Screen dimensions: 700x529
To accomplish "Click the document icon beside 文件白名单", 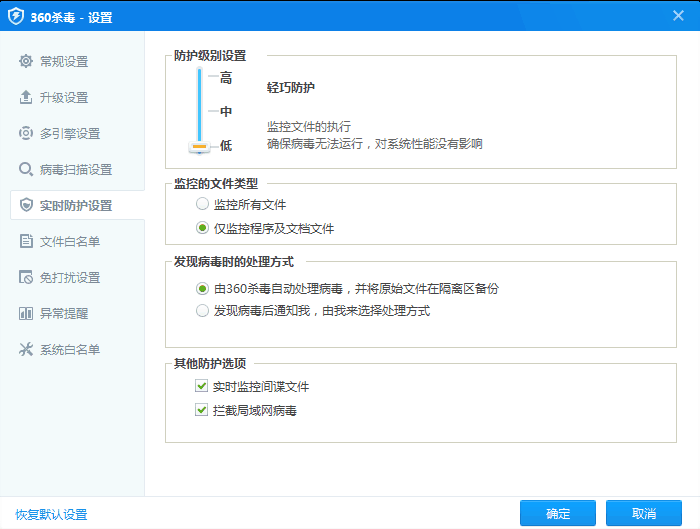I will click(26, 241).
